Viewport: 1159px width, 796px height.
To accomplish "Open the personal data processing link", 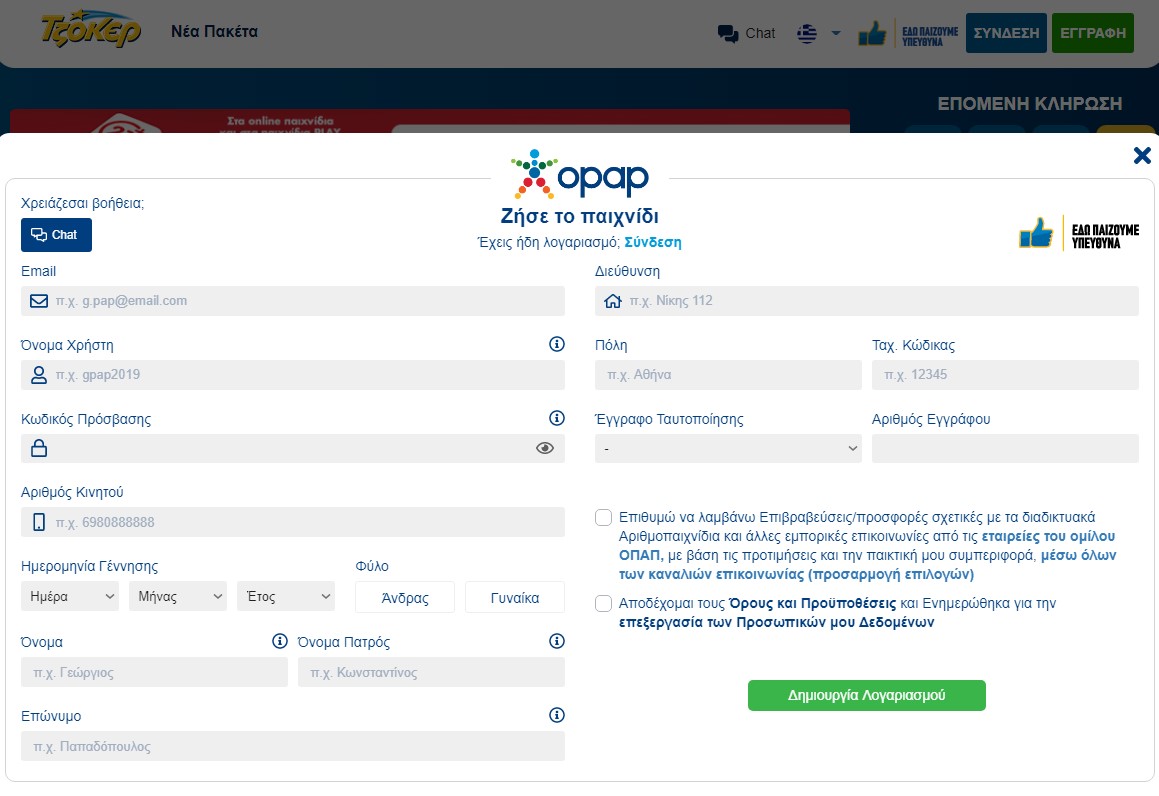I will pos(776,622).
